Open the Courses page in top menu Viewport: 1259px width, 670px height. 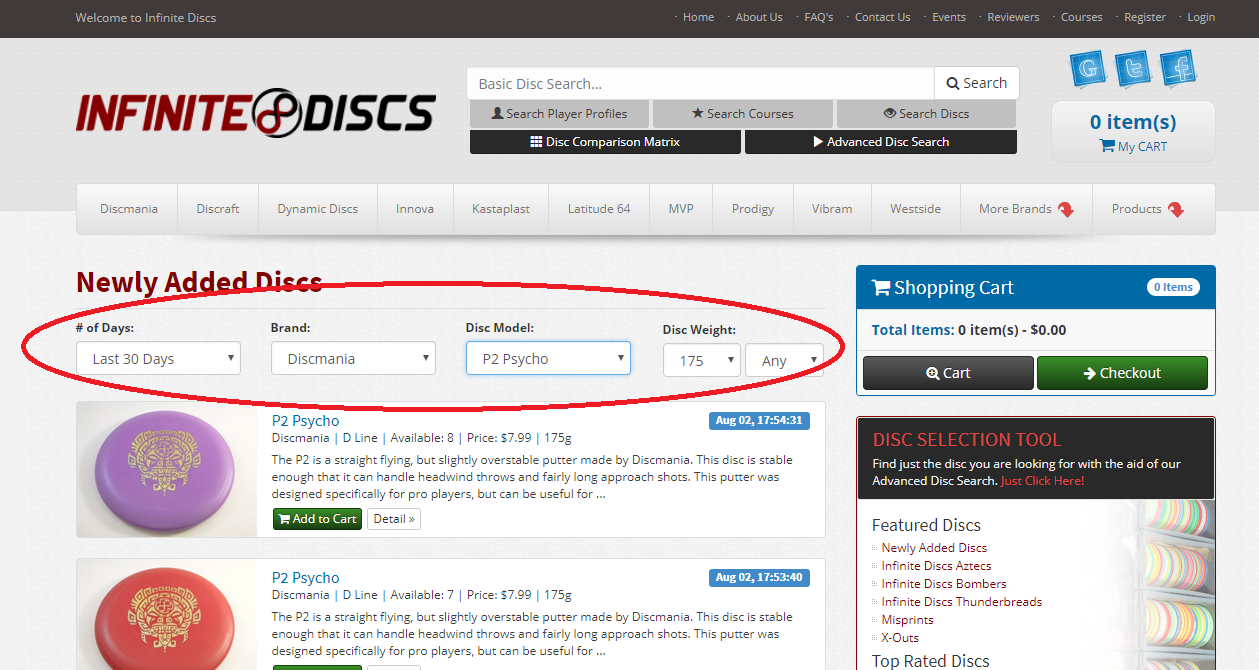click(x=1082, y=17)
